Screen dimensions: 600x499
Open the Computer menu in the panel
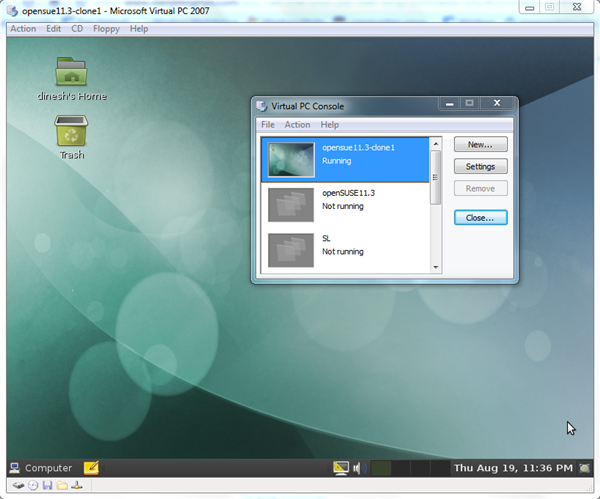[x=41, y=468]
